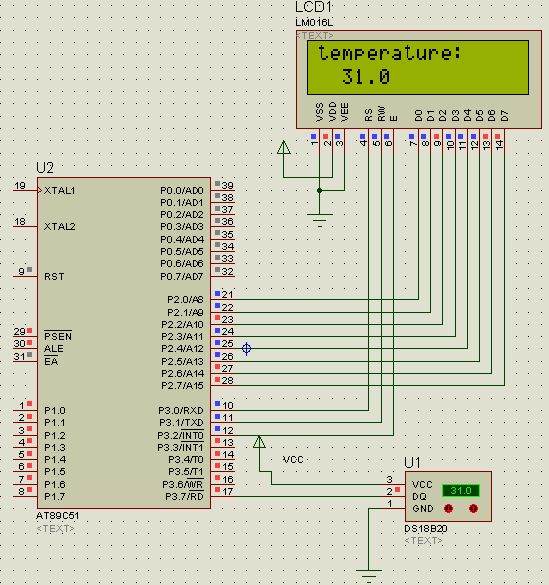Click the DS18B20 temperature increase (up arrow) button
Viewport: 549px width, 585px height.
click(473, 508)
